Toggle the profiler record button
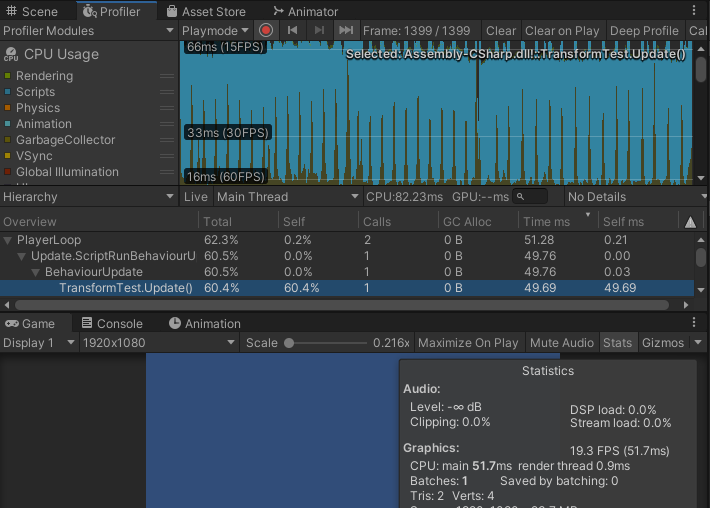This screenshot has width=710, height=508. [x=266, y=30]
